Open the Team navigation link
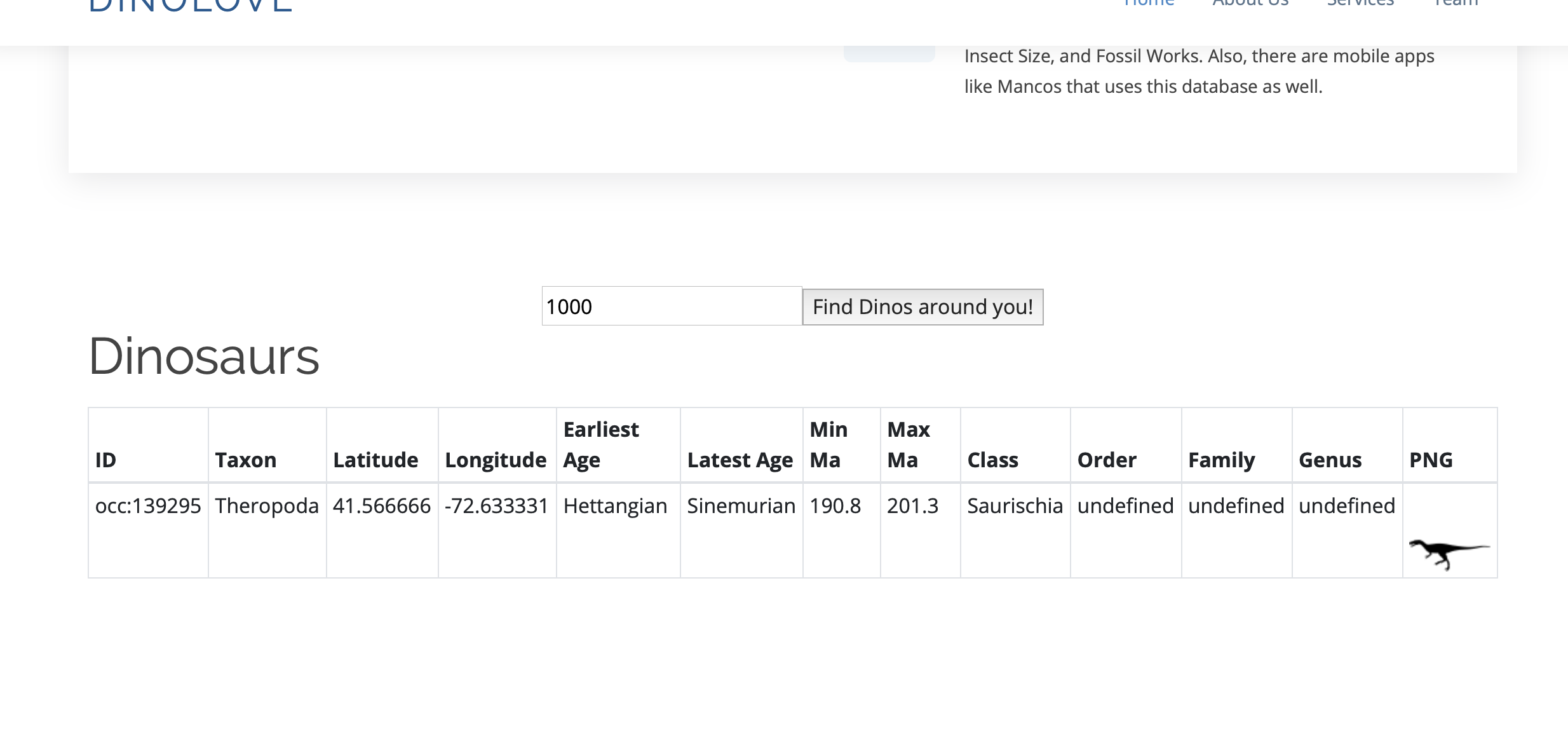1568x754 pixels. [x=1456, y=3]
